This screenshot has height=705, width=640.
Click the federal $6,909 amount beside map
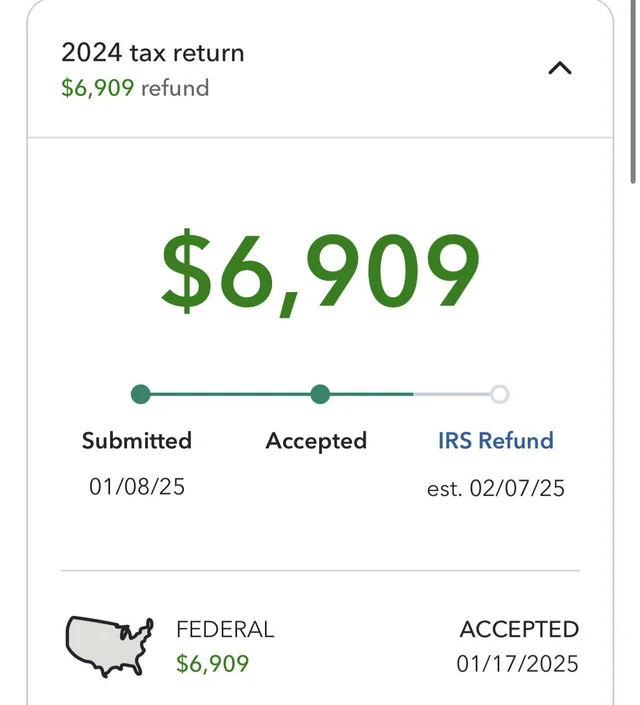pyautogui.click(x=212, y=663)
